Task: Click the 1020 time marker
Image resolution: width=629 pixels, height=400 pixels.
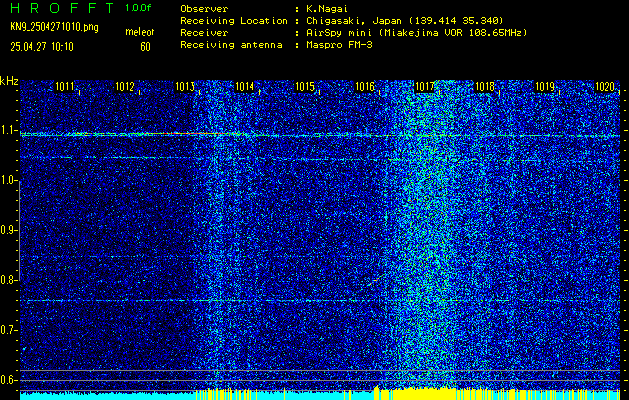Action: [605, 87]
